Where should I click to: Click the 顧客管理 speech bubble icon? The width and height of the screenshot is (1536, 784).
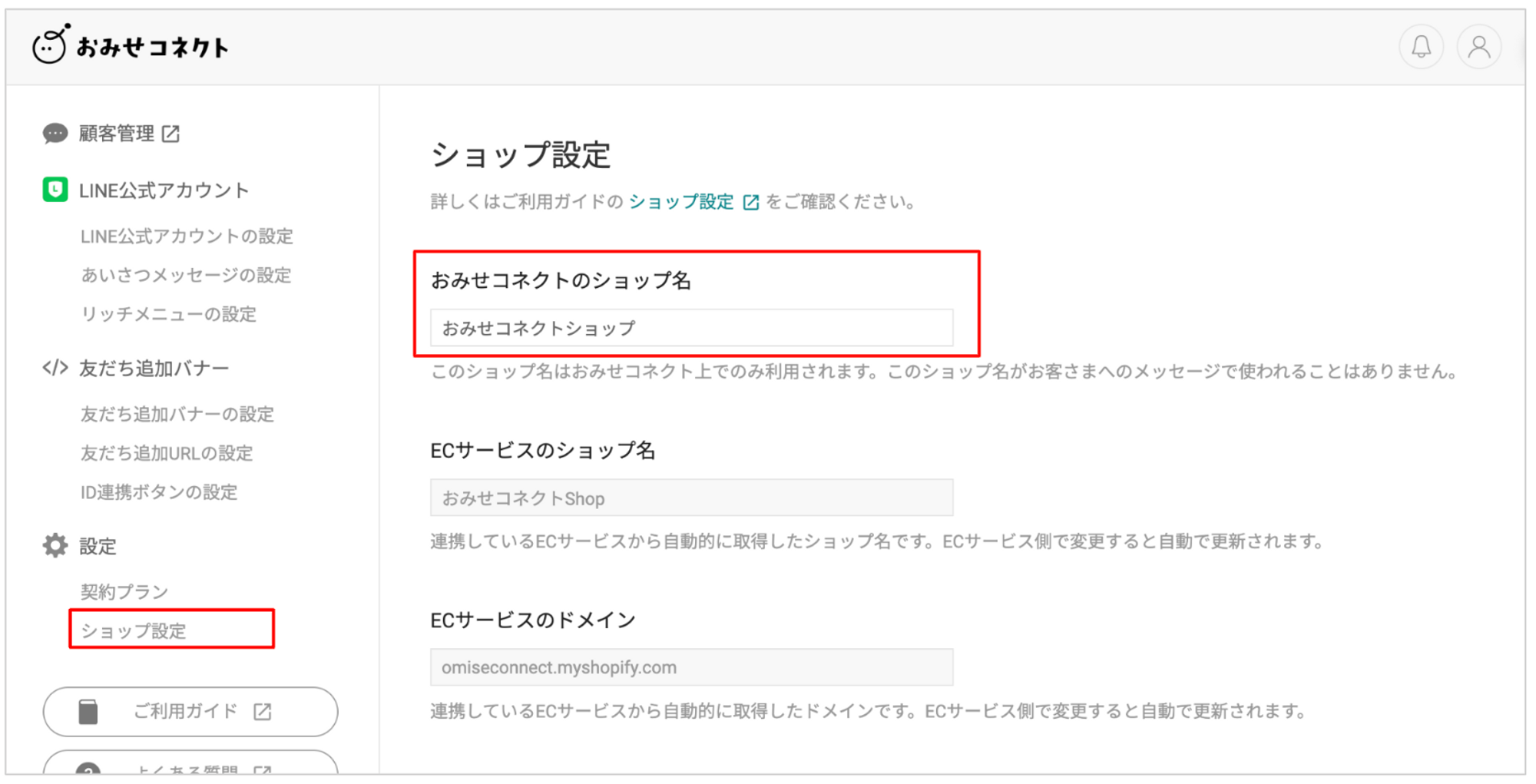pos(55,134)
